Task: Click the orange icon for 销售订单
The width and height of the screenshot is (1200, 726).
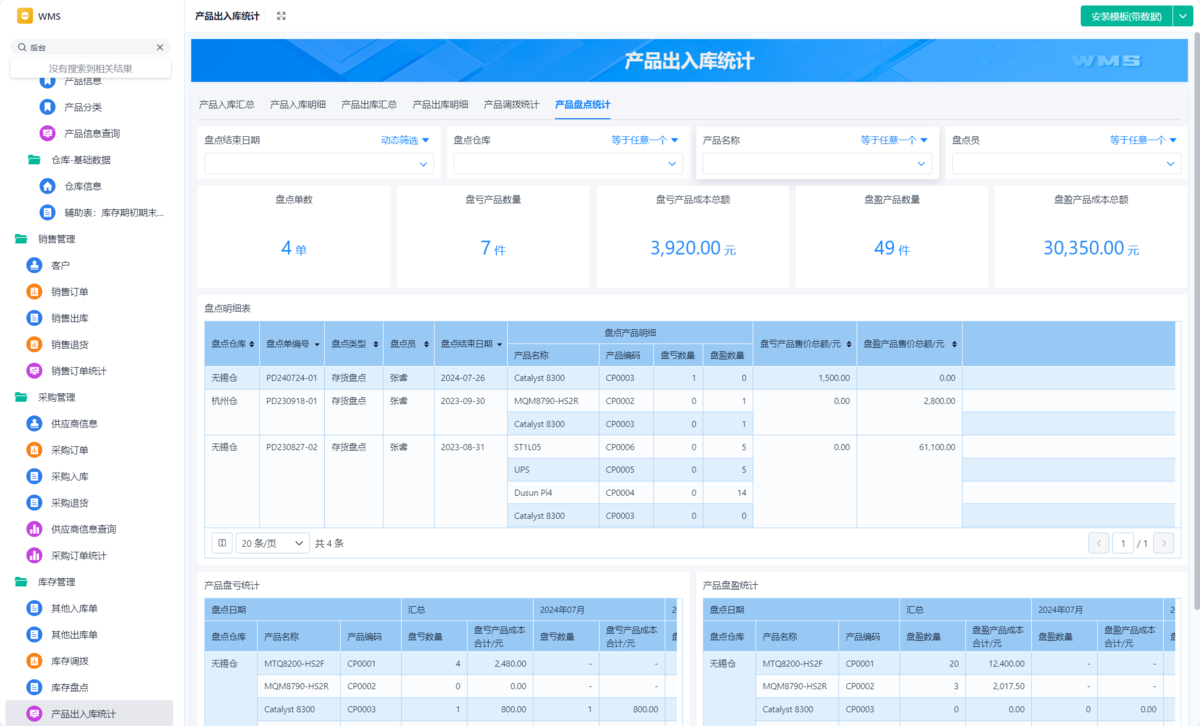Action: click(34, 292)
